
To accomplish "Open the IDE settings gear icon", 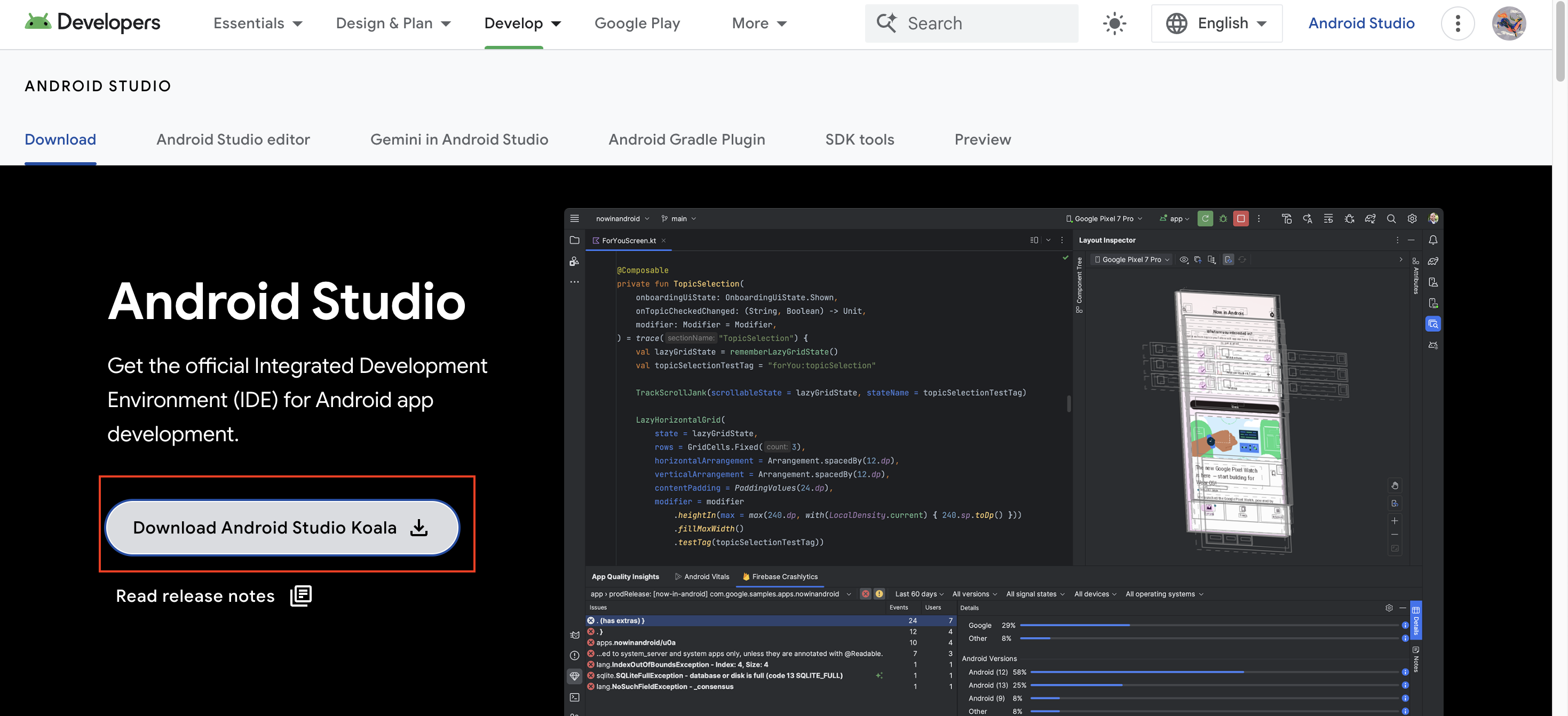I will point(1412,219).
